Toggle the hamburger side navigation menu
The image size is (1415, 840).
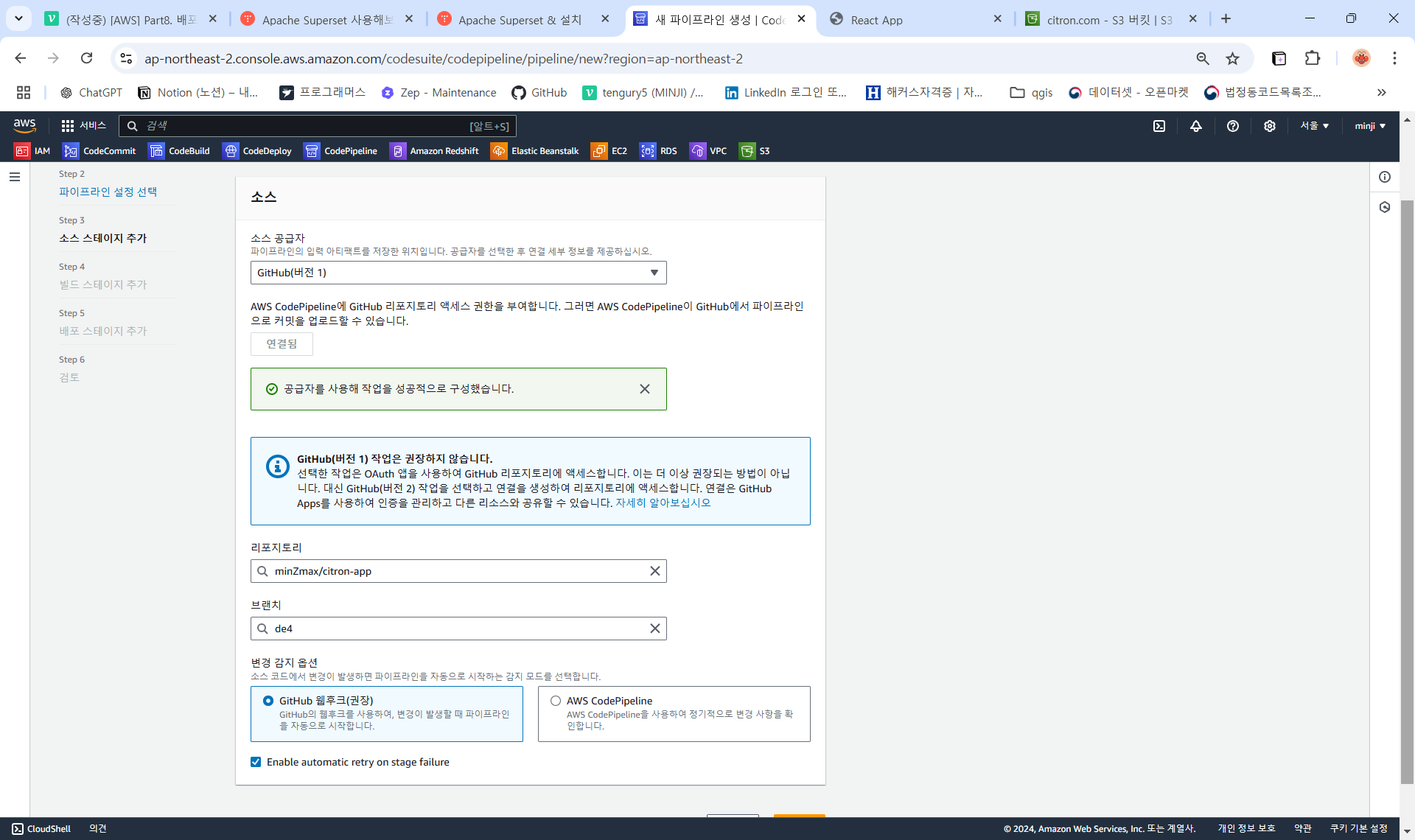[x=15, y=177]
